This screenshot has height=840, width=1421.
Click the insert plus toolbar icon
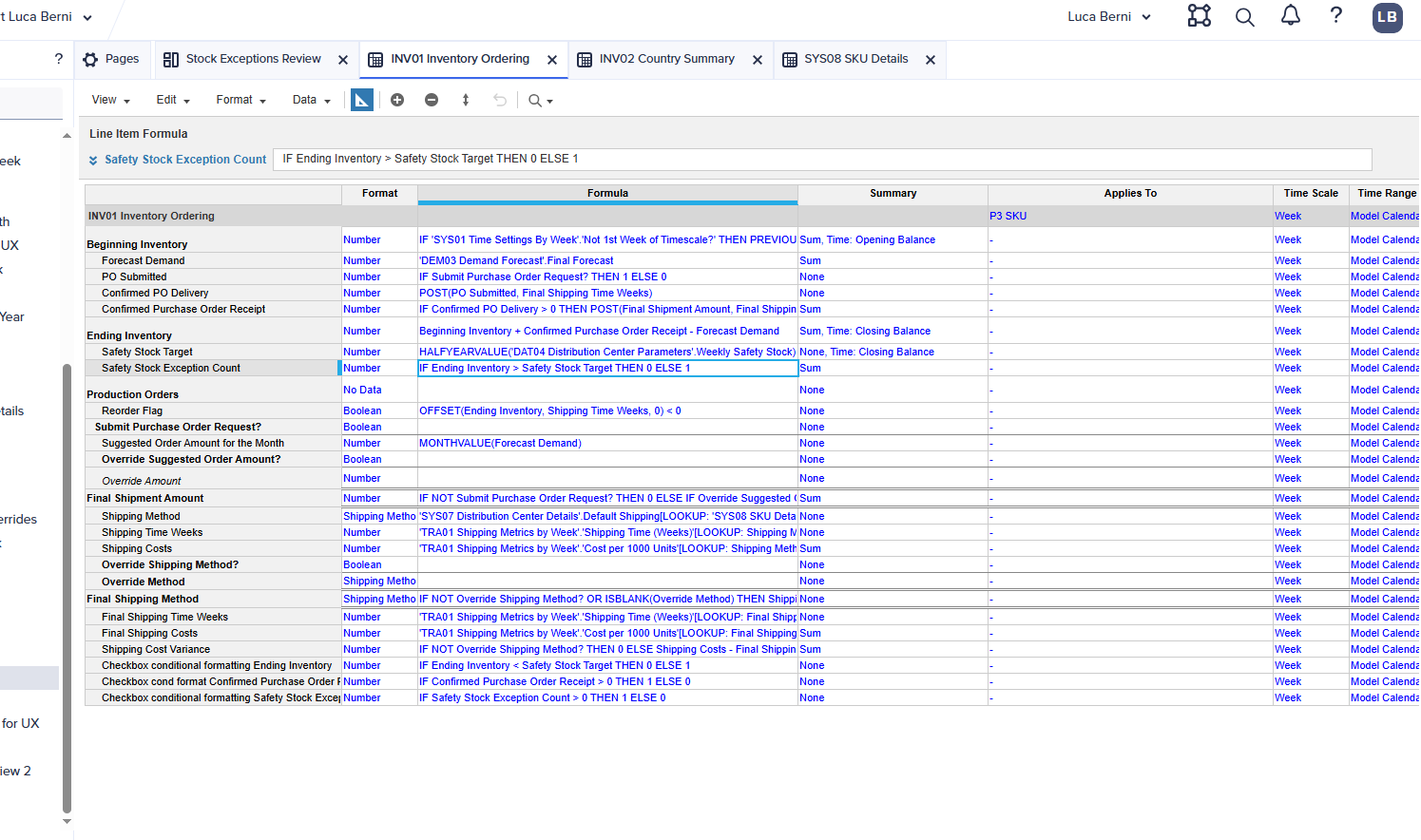[x=397, y=100]
